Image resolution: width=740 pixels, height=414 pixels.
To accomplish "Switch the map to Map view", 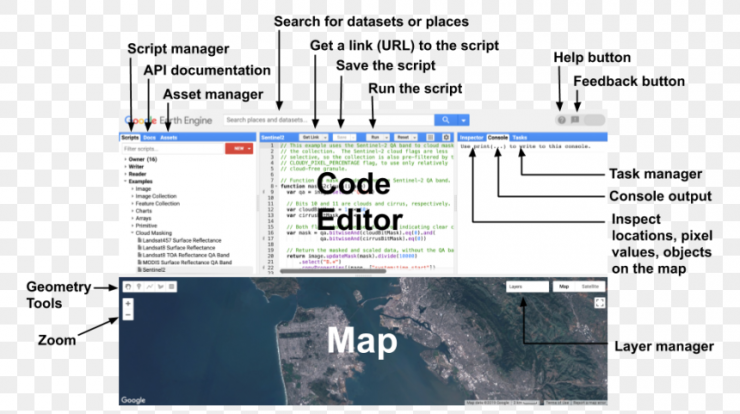I will (564, 287).
